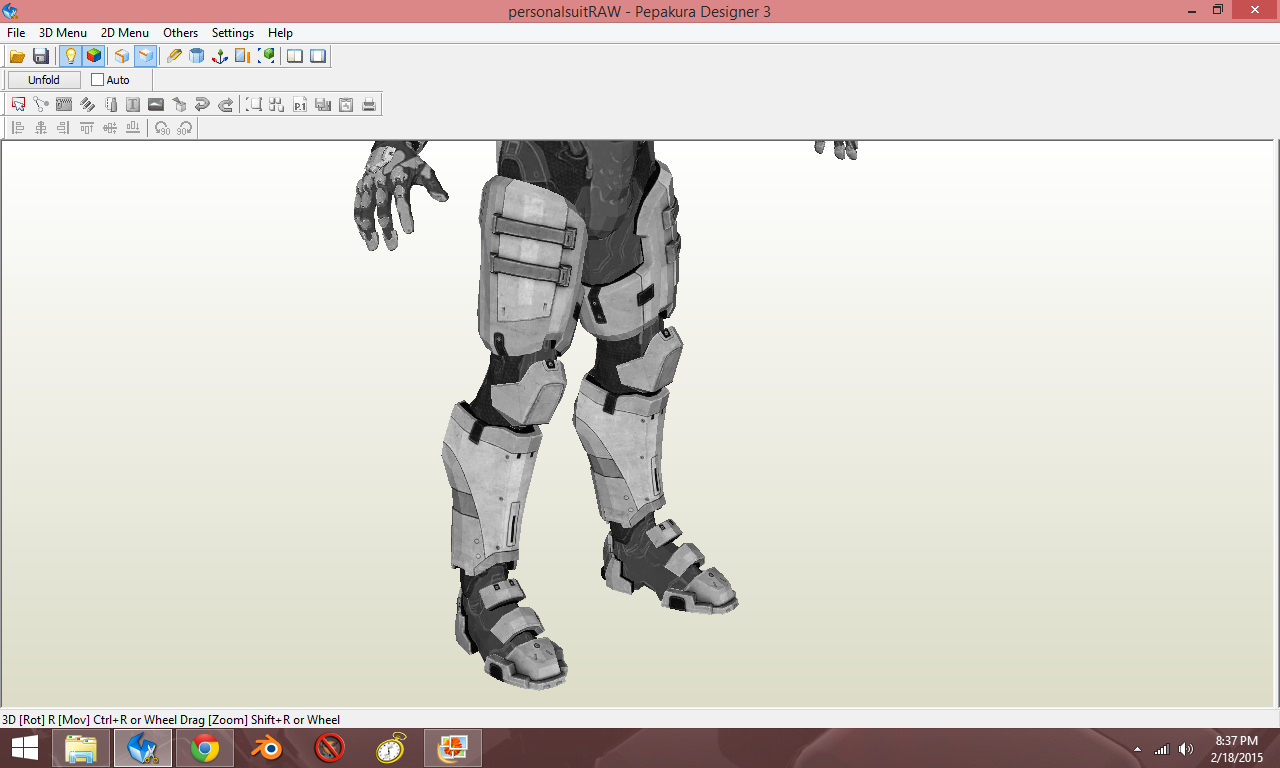Click the zipper-style flap edit icon
1280x768 pixels.
point(64,104)
